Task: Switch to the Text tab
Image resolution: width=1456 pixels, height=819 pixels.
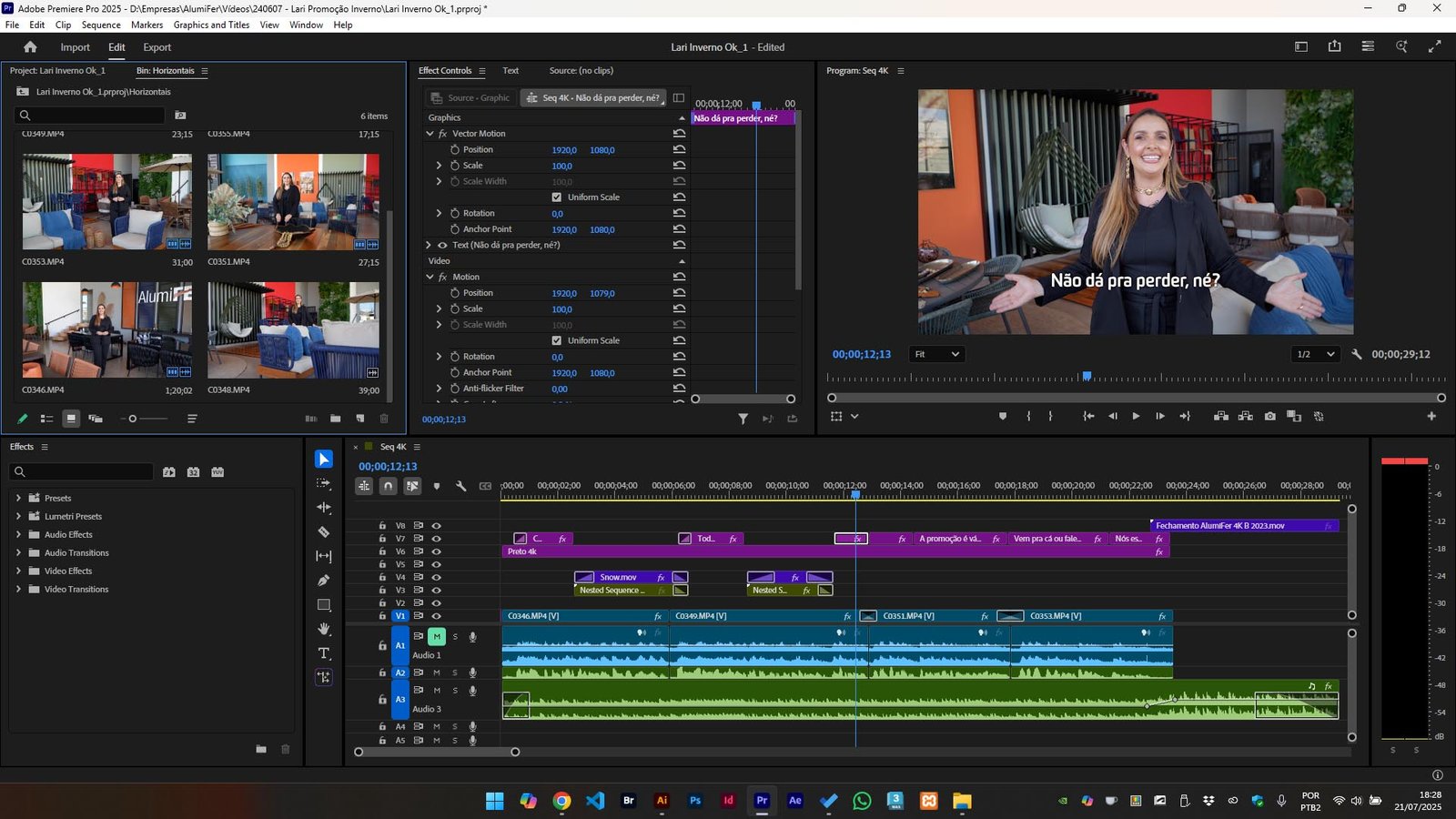Action: [x=511, y=70]
